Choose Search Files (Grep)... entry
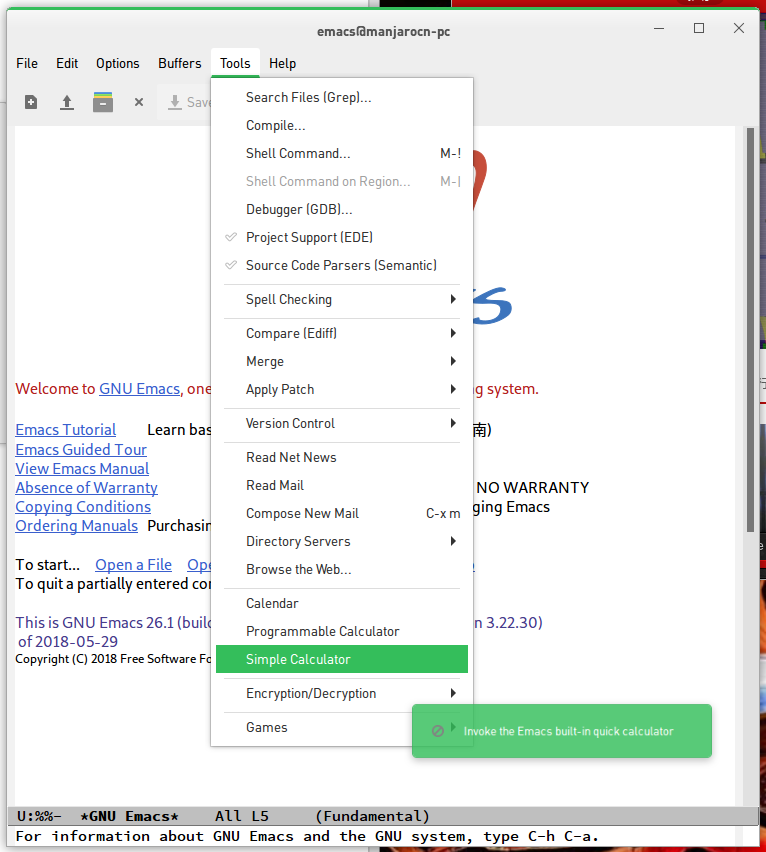766x852 pixels. [342, 98]
